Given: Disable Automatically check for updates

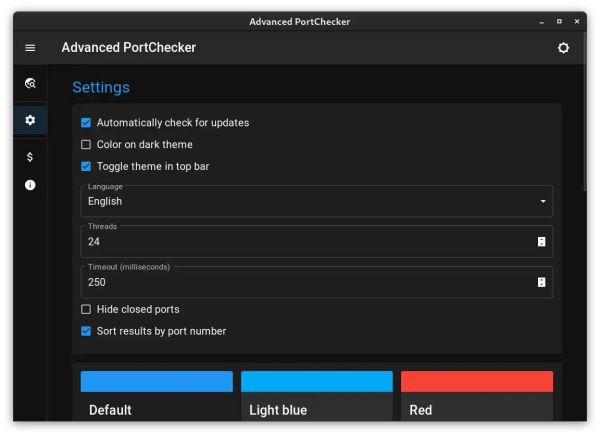Looking at the screenshot, I should (86, 123).
